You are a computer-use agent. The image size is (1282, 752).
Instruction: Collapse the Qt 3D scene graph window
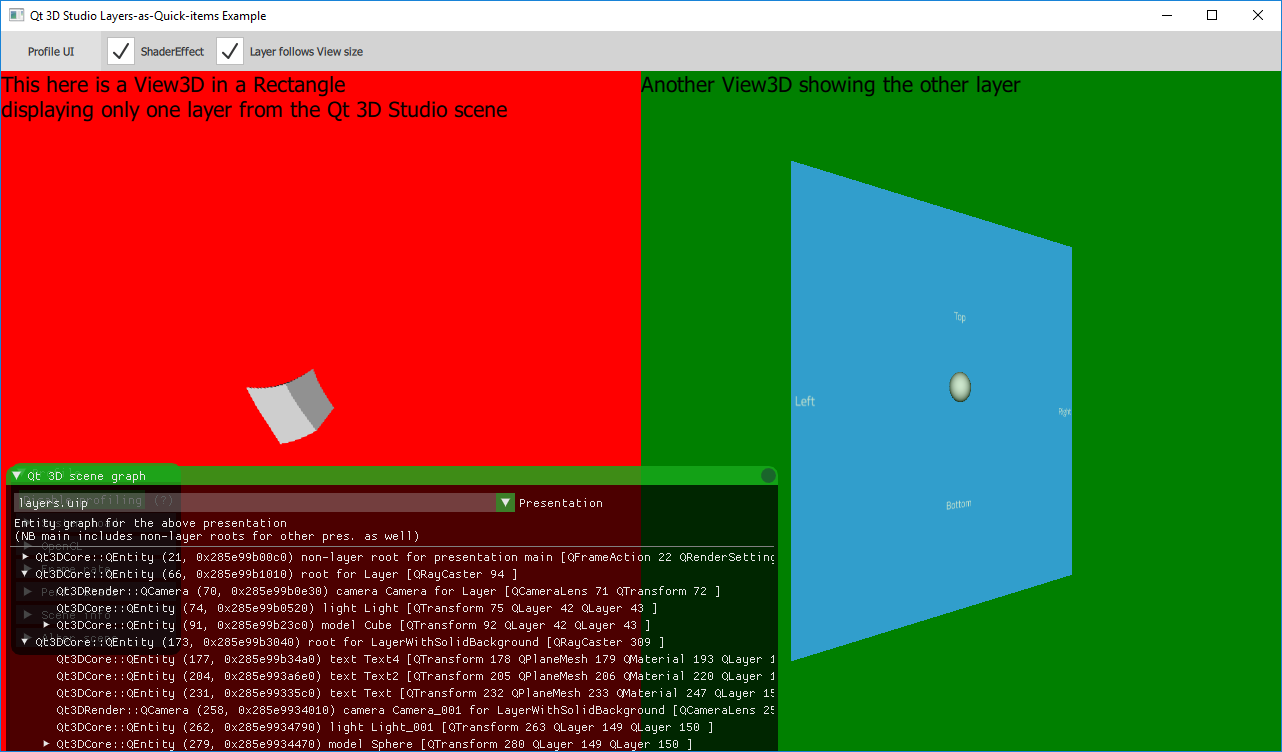[17, 476]
